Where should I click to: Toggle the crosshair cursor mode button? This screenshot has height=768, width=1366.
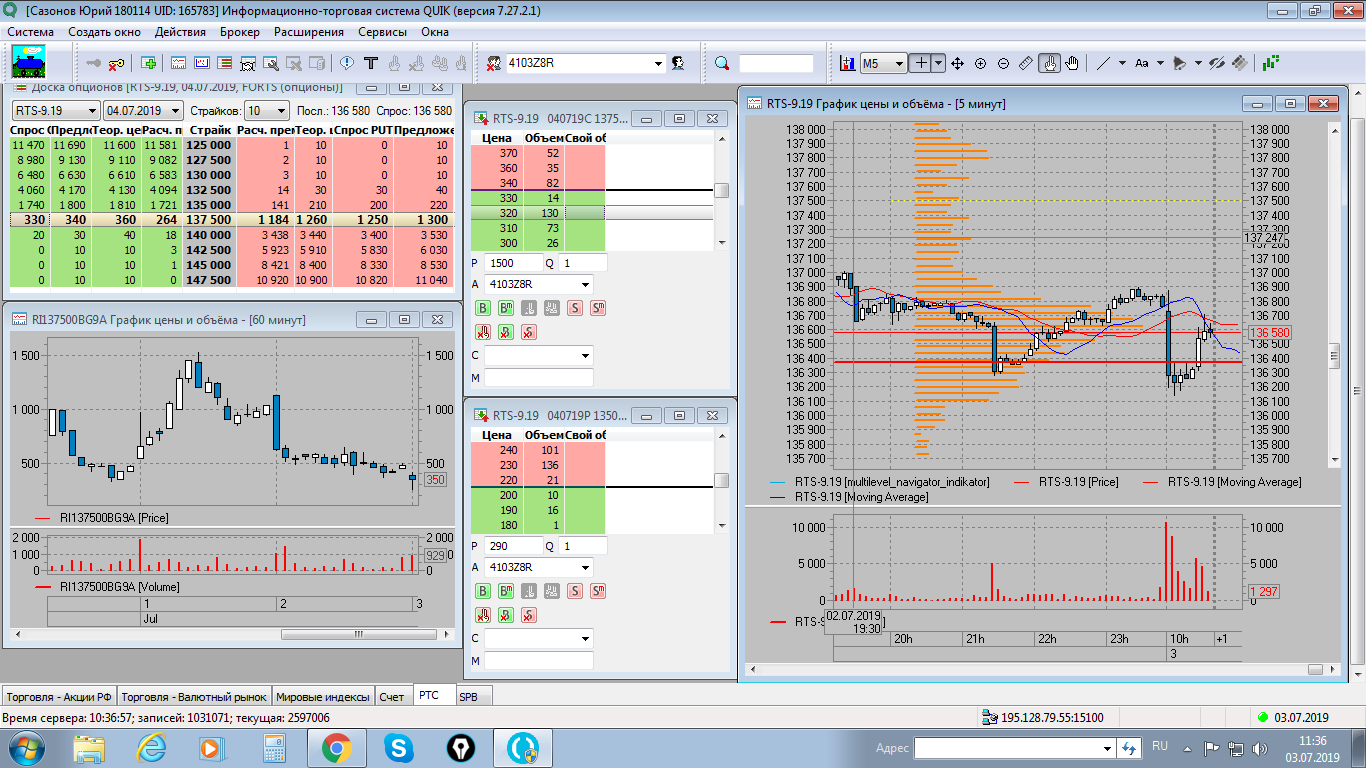[x=921, y=63]
